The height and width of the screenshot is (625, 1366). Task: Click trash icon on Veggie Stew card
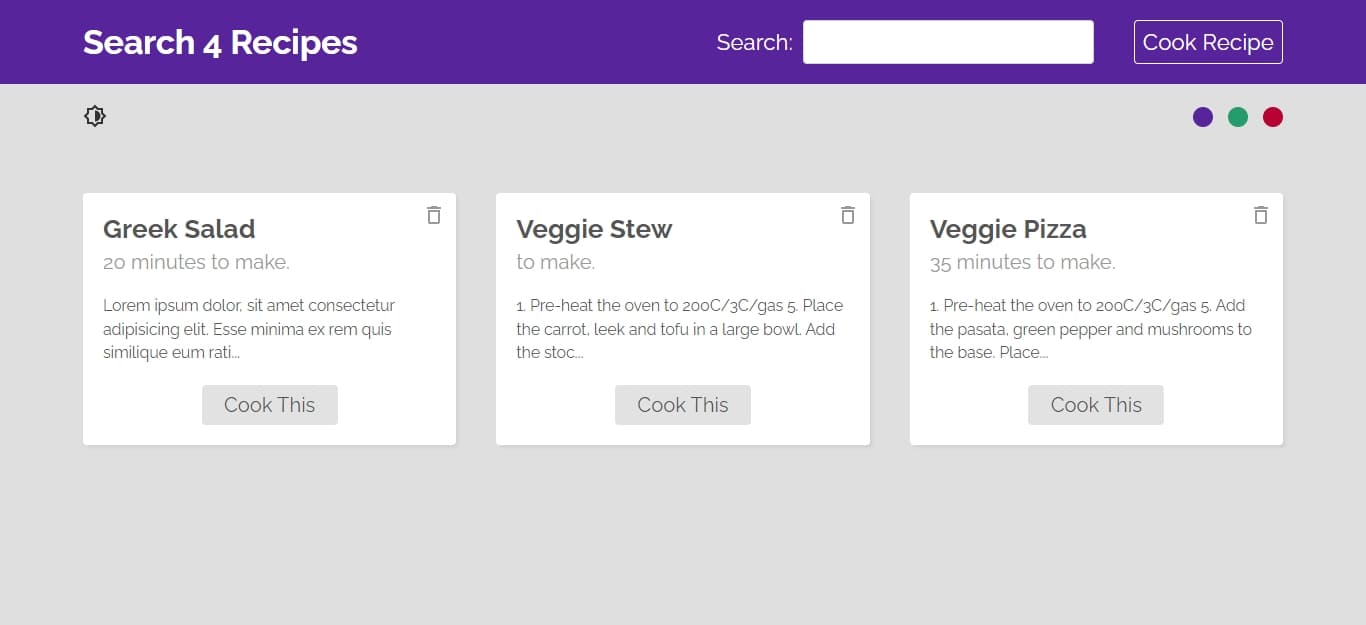[x=848, y=215]
